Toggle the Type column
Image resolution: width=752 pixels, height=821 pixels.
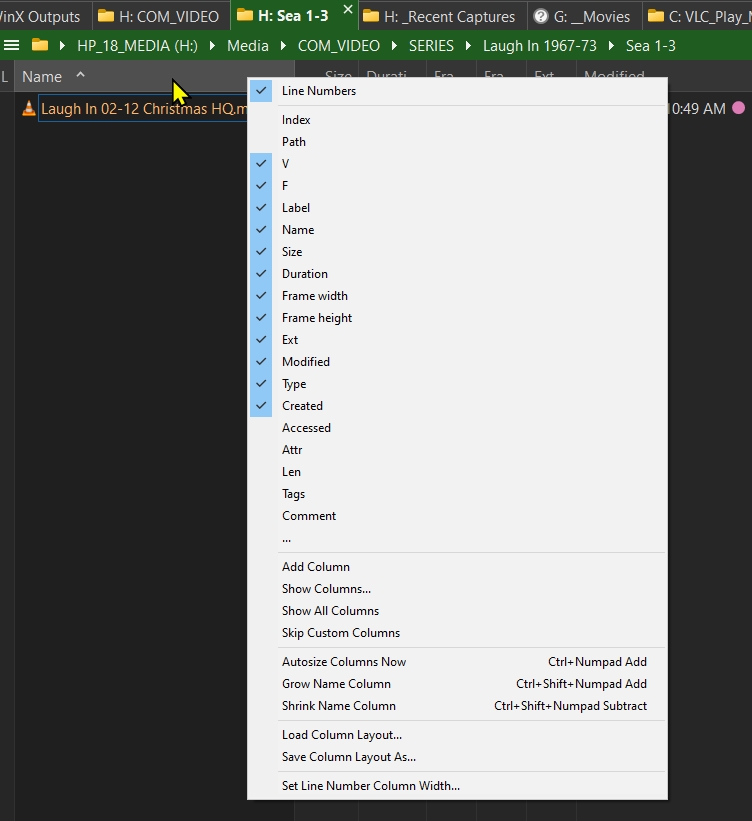(x=458, y=384)
